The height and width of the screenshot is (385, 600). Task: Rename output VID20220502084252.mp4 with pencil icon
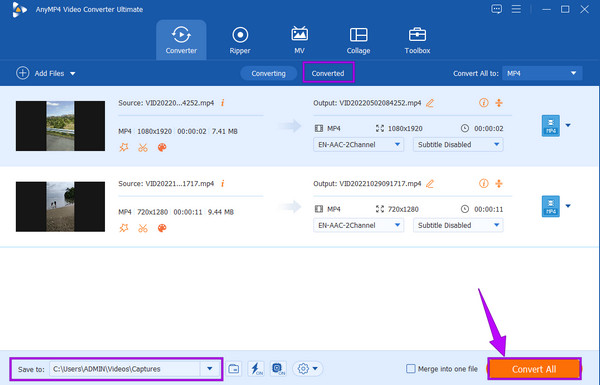coord(430,103)
